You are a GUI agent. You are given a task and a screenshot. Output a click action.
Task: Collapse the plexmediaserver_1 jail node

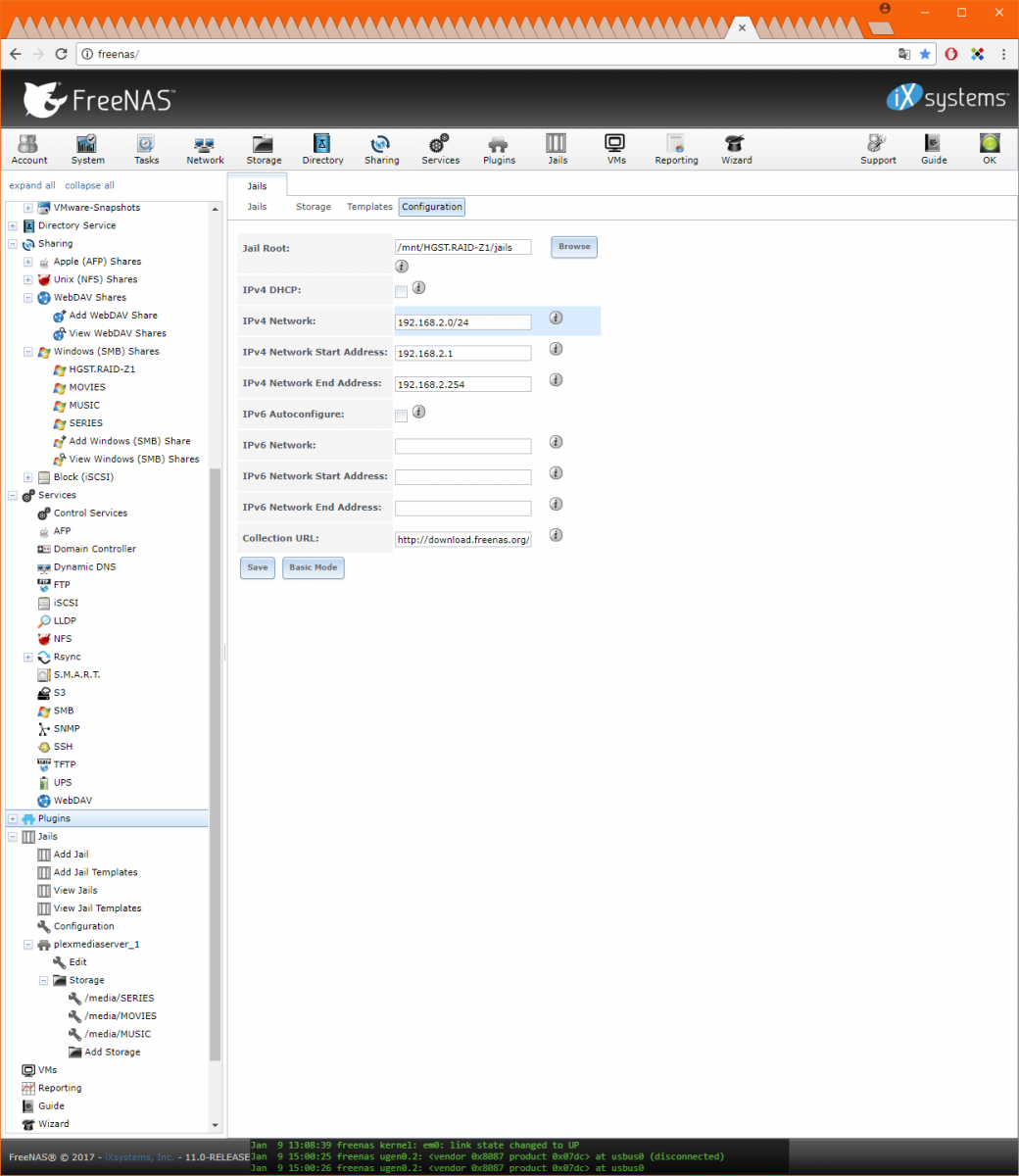point(28,945)
